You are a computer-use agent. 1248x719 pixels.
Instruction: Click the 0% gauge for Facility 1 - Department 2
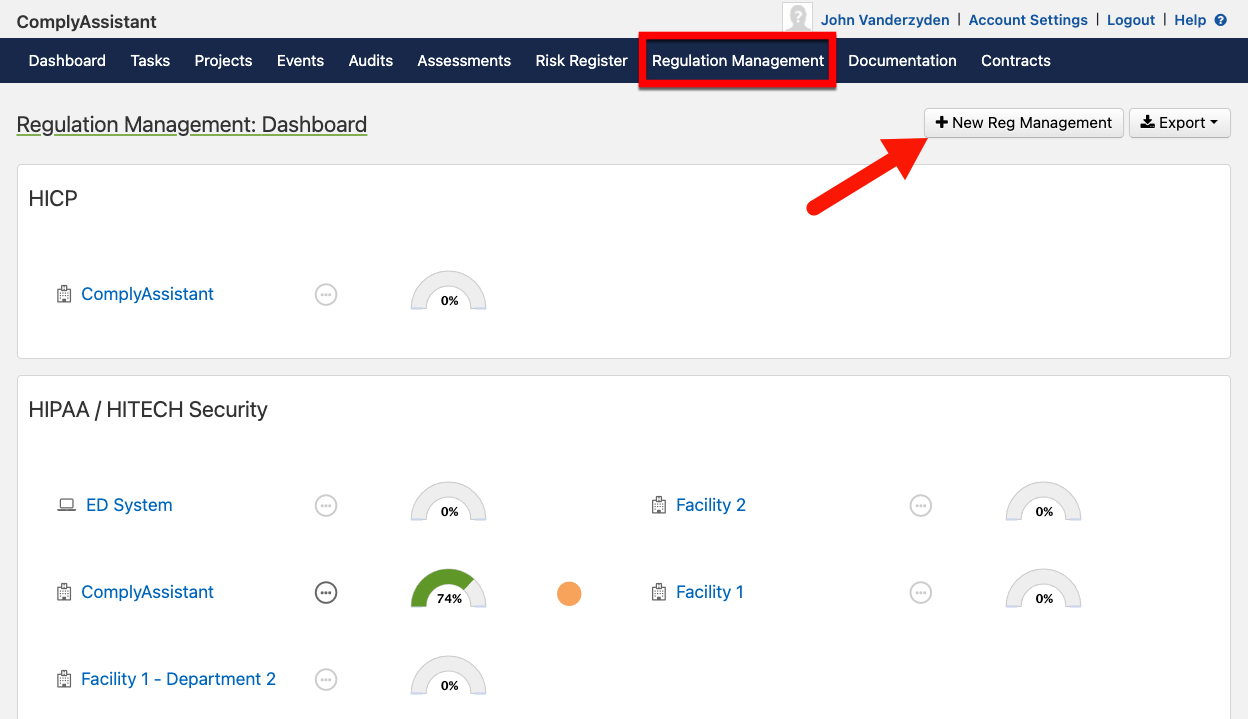click(x=449, y=676)
